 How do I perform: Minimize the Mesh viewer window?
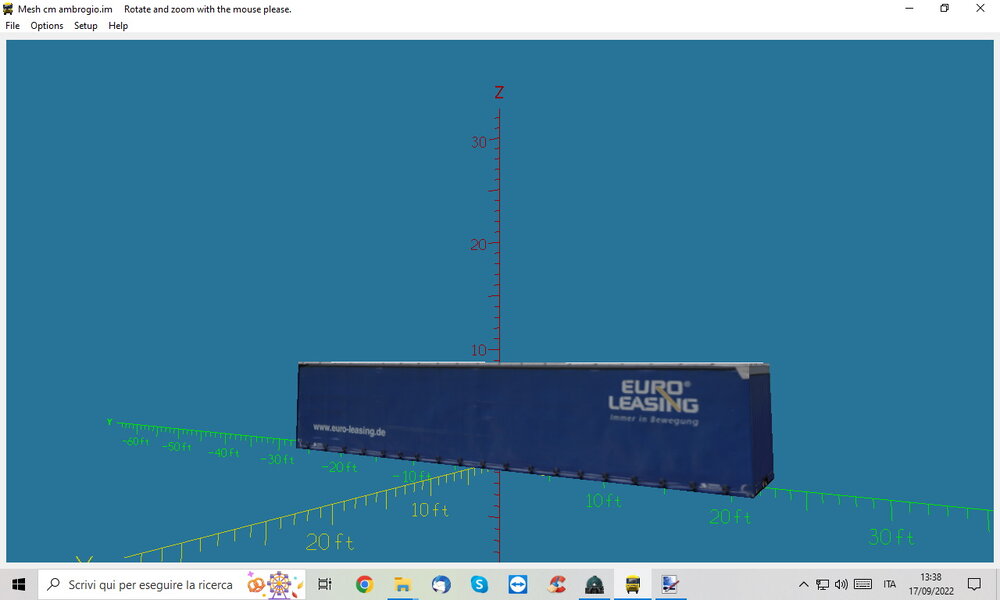909,8
